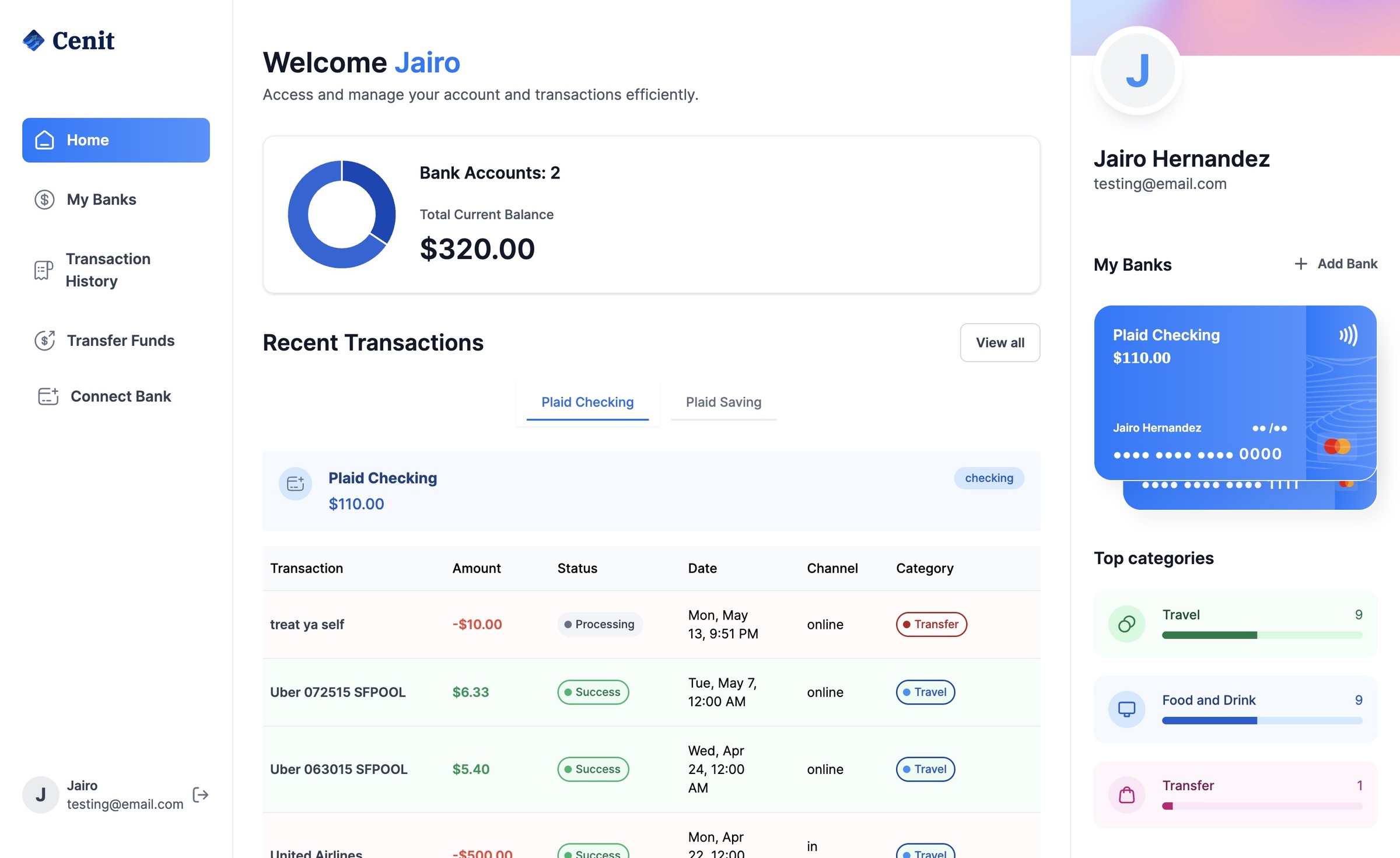Click the logout icon in sidebar footer
The width and height of the screenshot is (1400, 858).
tap(200, 794)
